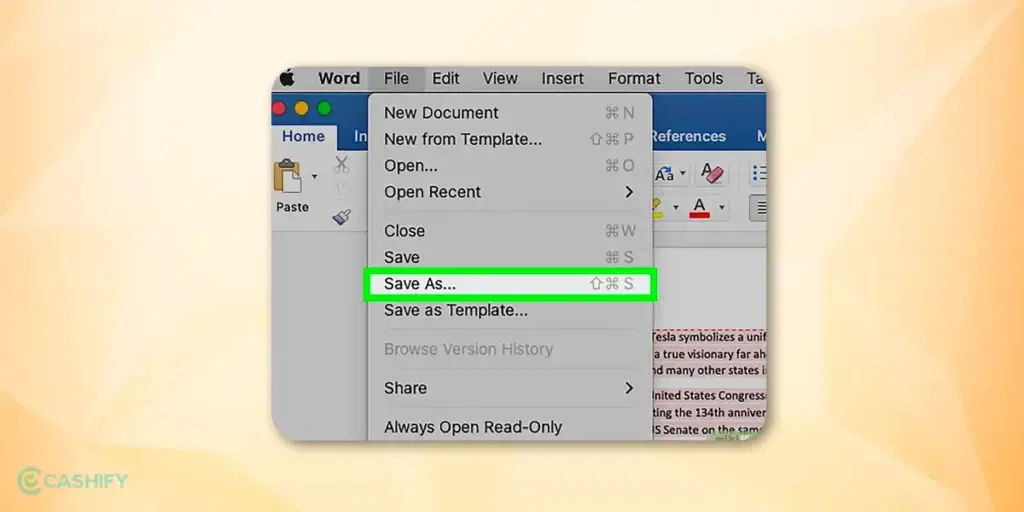Open the Change Case dropdown arrow

click(682, 174)
